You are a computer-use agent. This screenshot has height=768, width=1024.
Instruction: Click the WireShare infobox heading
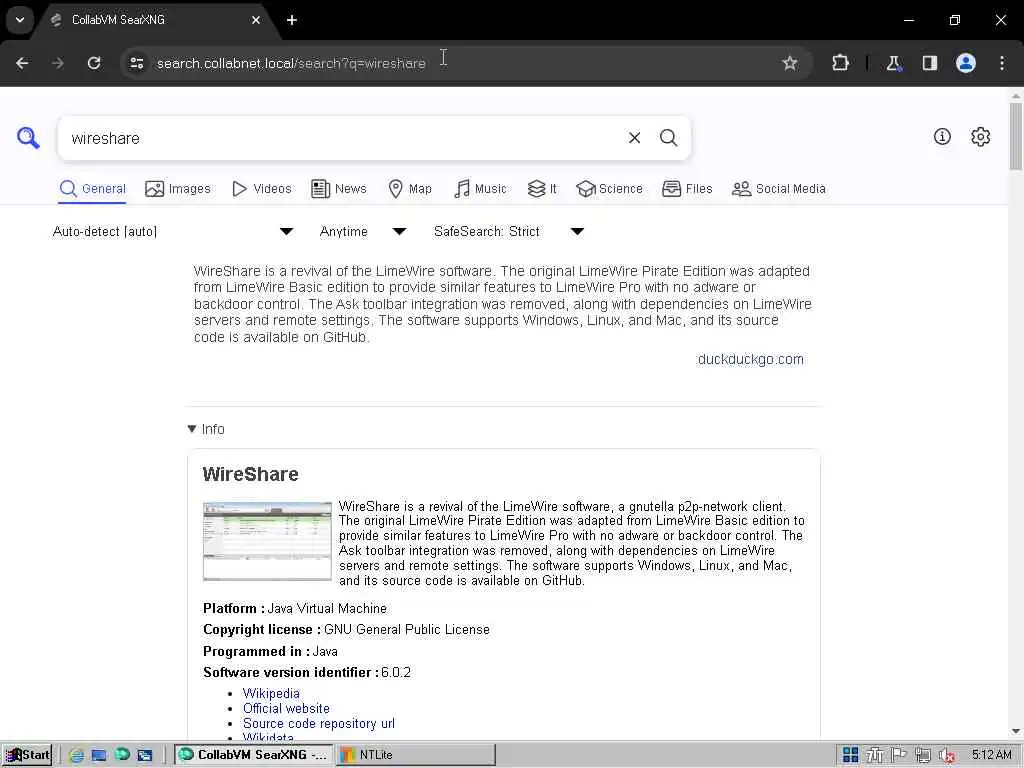(x=250, y=474)
